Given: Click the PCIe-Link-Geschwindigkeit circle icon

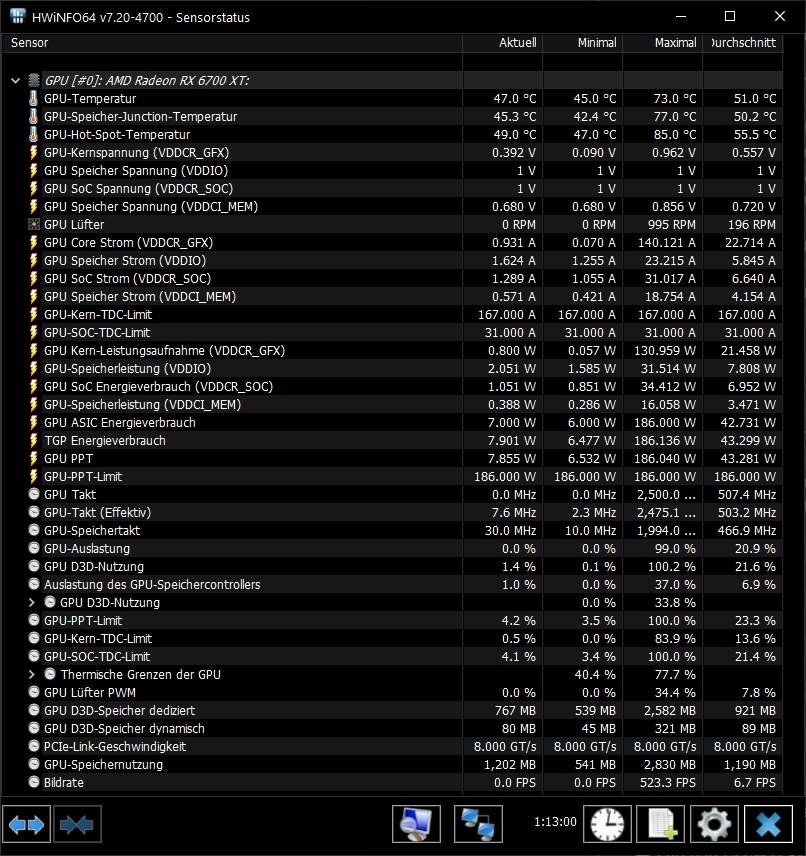Looking at the screenshot, I should [x=34, y=746].
